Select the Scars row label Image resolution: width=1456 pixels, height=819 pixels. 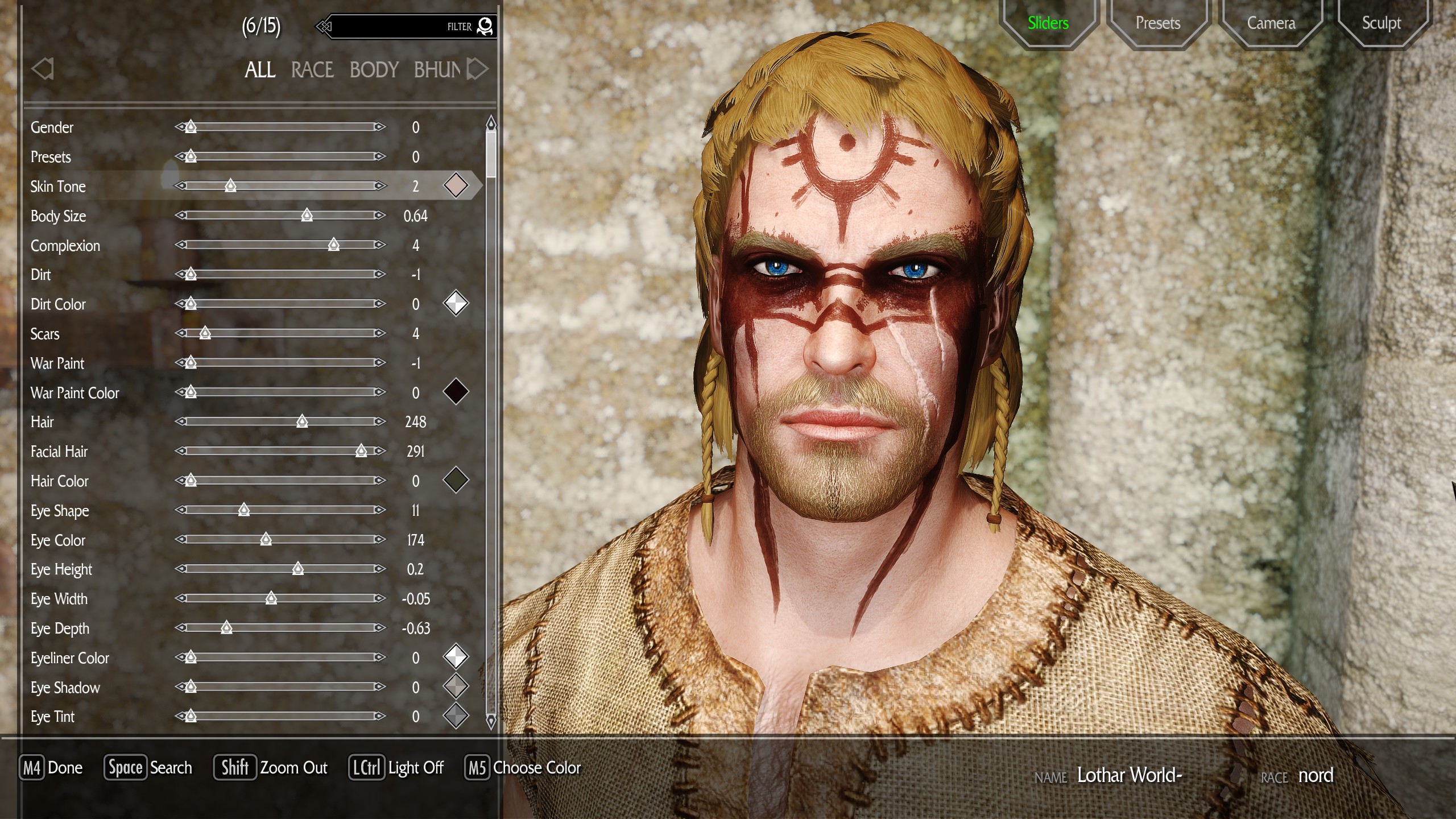(x=45, y=334)
